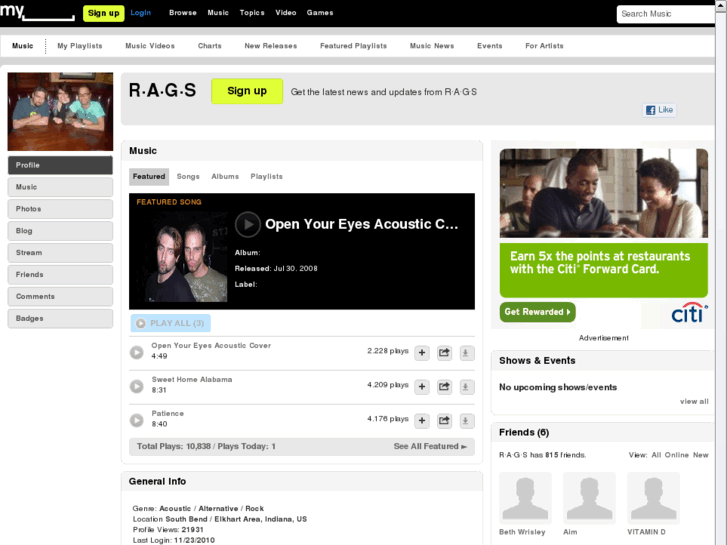Focus the Search Music field
The image size is (727, 545).
coord(666,14)
